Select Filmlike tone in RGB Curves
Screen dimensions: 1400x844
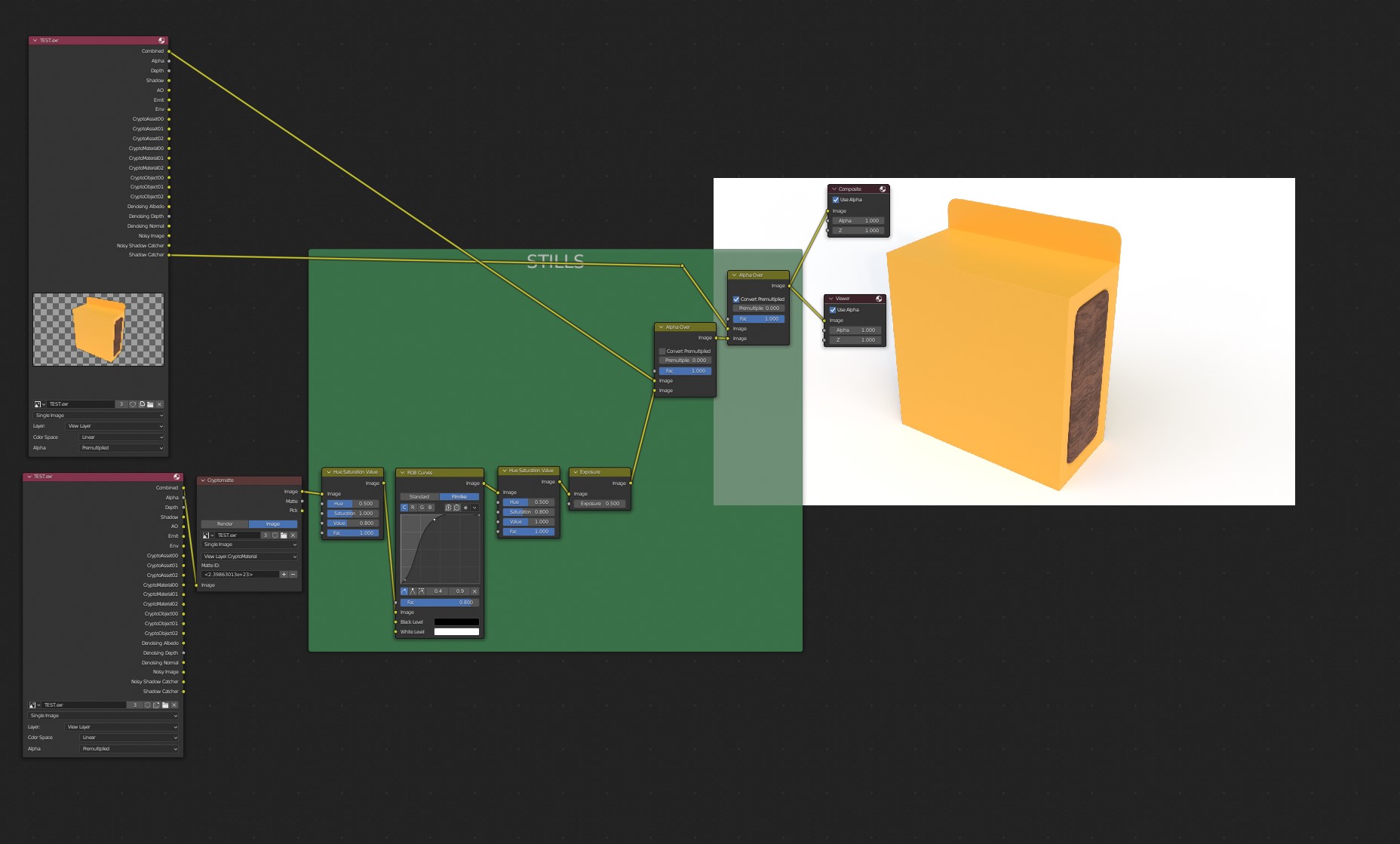(459, 497)
